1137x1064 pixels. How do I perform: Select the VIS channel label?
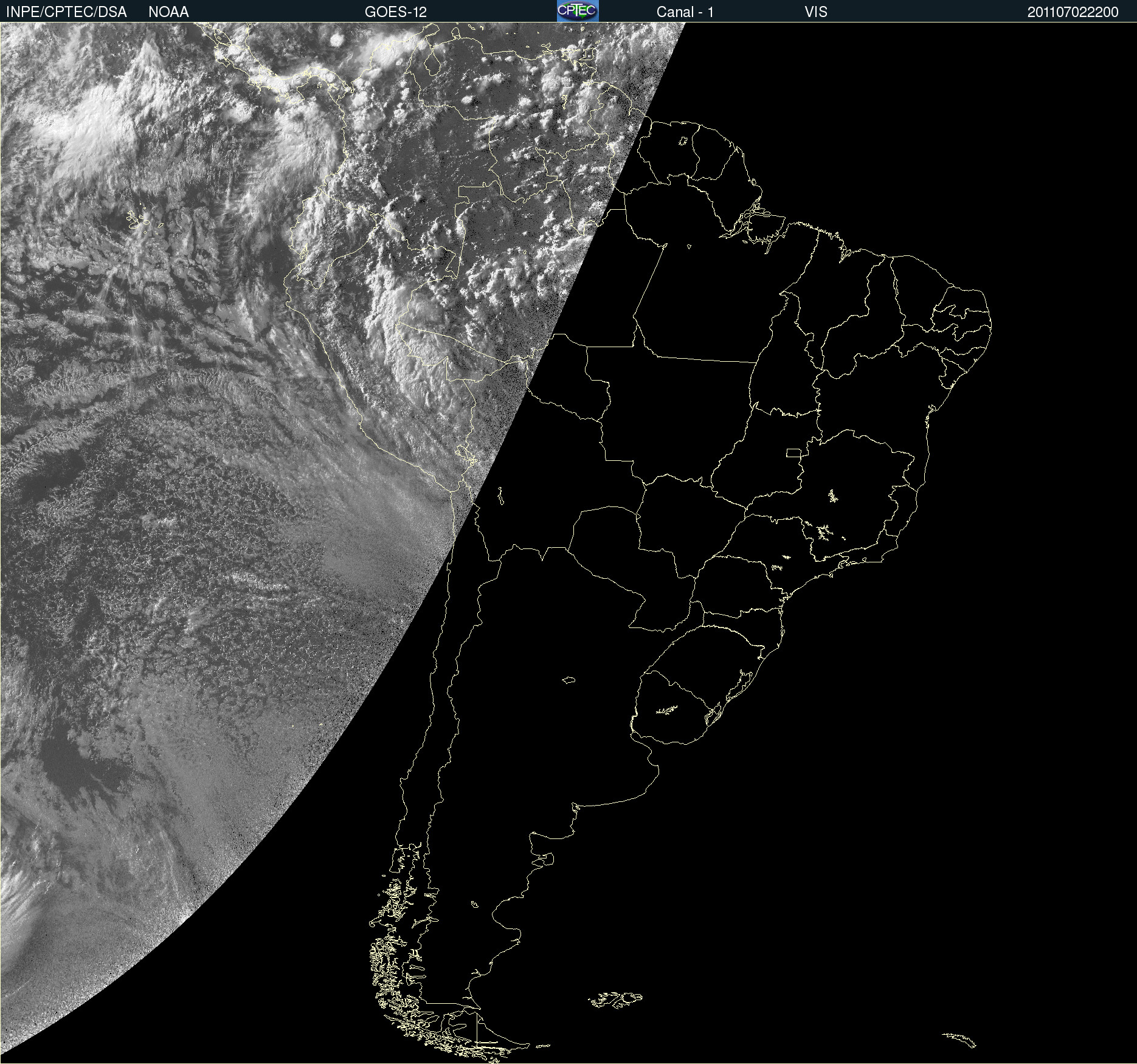point(816,12)
